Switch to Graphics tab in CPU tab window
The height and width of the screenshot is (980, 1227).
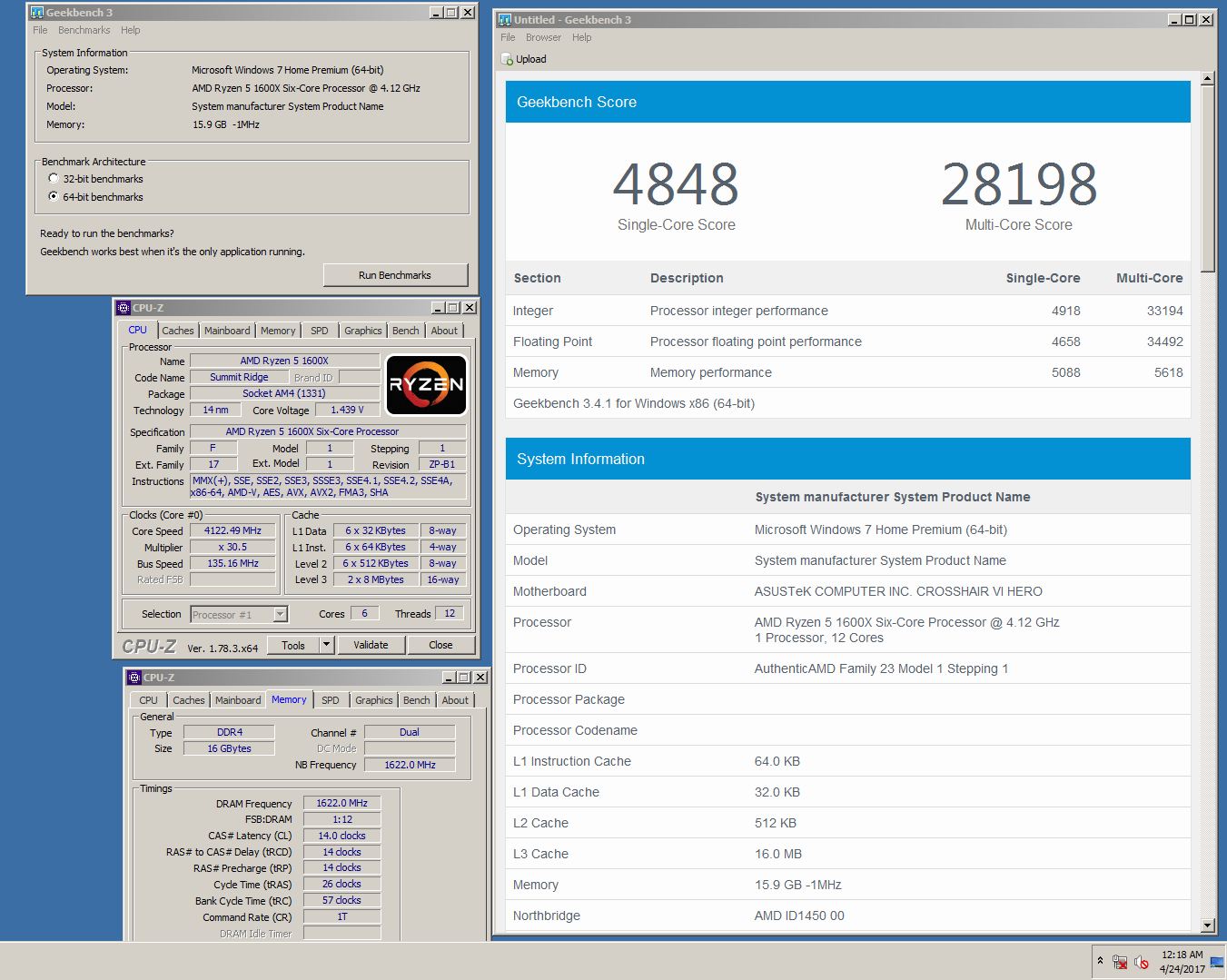363,331
